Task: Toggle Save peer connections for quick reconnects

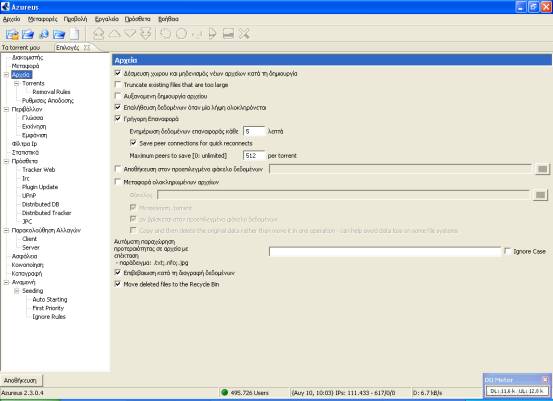Action: click(x=133, y=143)
